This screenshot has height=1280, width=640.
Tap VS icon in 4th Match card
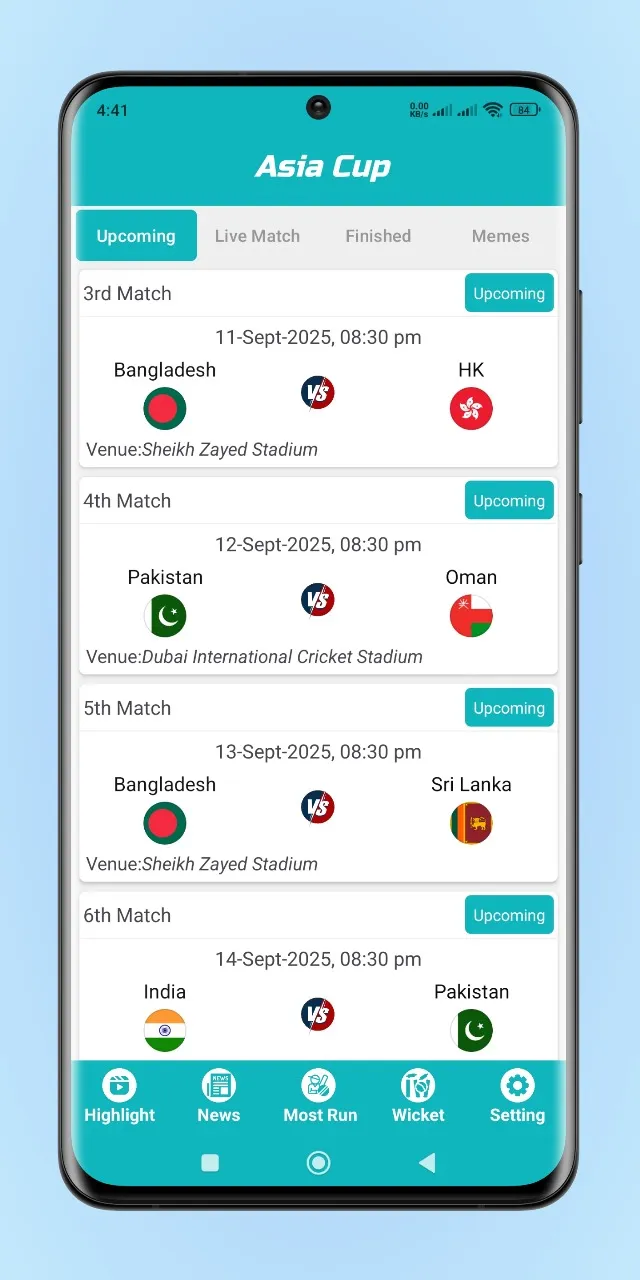coord(318,600)
